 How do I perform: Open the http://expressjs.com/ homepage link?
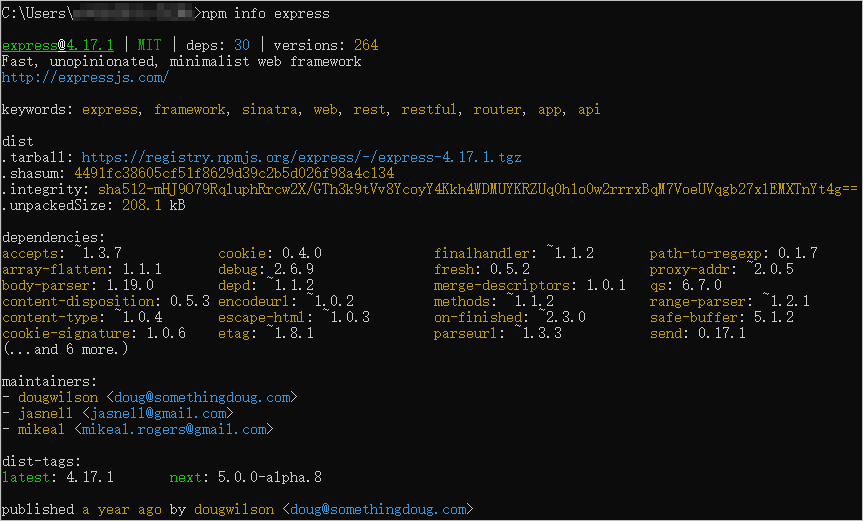point(85,77)
